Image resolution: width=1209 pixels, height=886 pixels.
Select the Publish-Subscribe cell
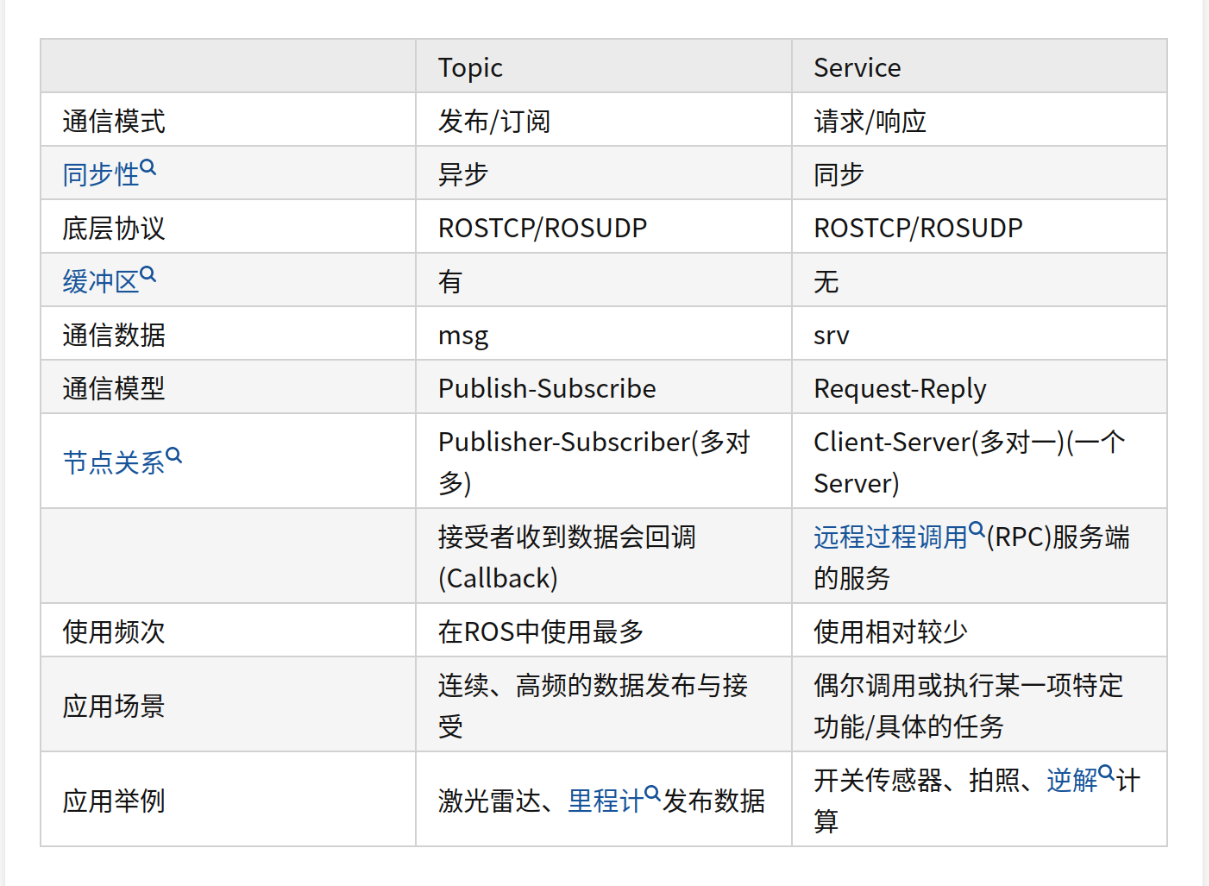547,389
